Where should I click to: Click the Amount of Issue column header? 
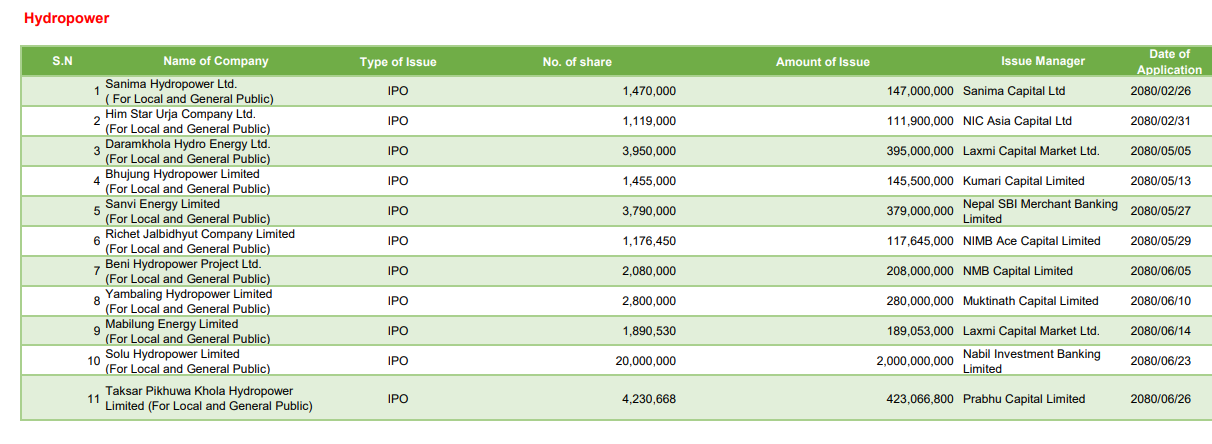(823, 62)
